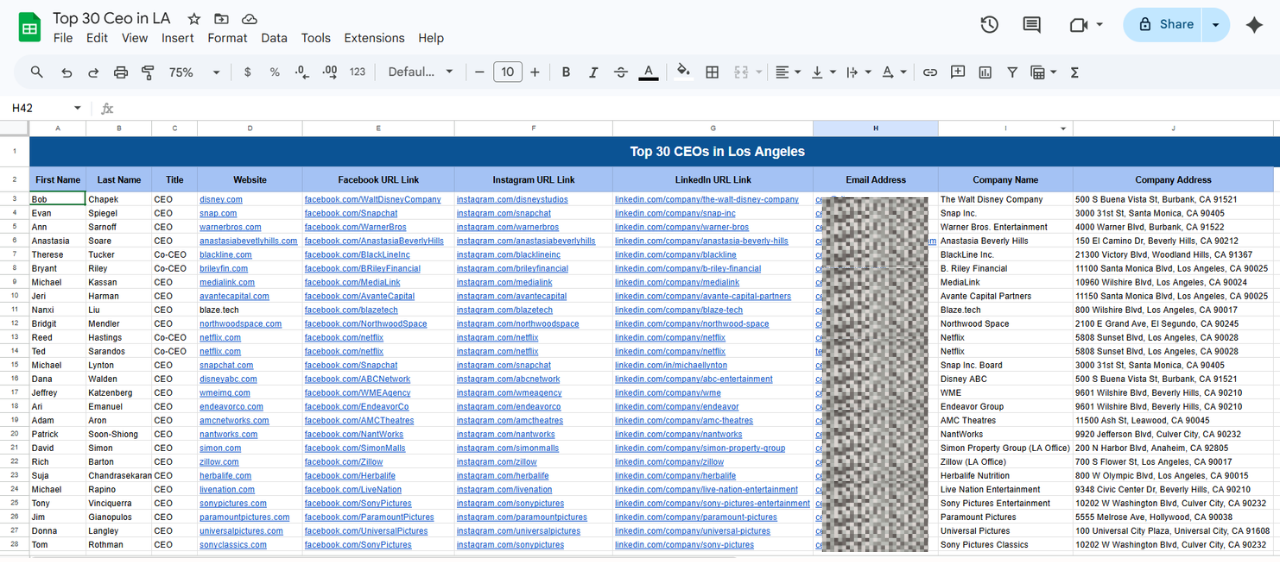Open horizontal align dropdown
1280x562 pixels.
click(788, 72)
